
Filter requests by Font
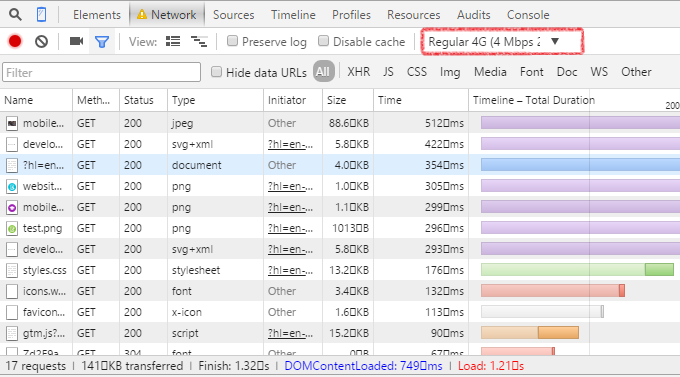coord(532,72)
